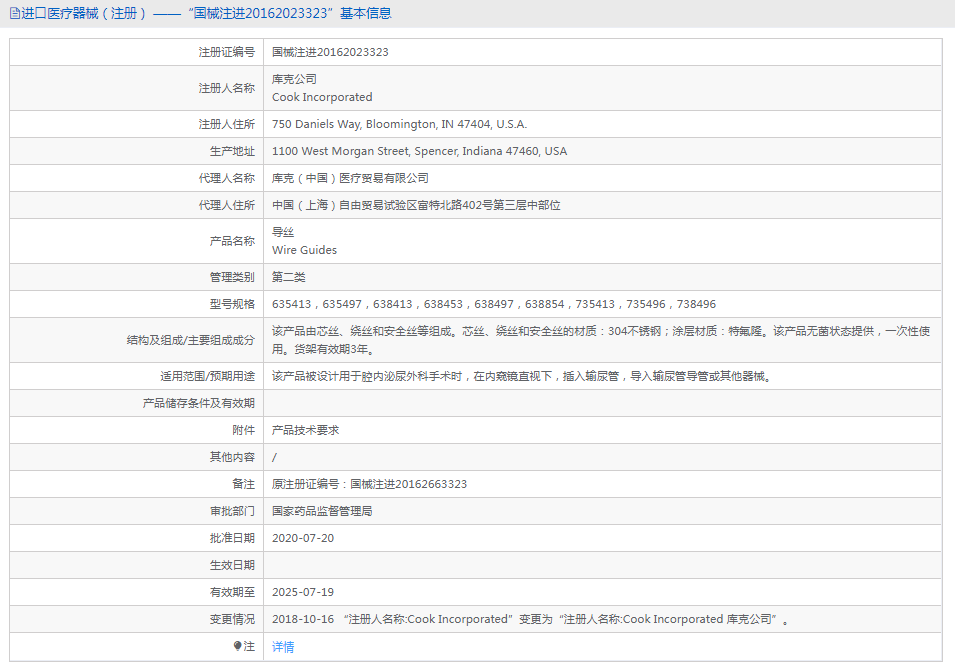This screenshot has height=670, width=955.
Task: Select the 注册人住所 label
Action: pyautogui.click(x=227, y=124)
